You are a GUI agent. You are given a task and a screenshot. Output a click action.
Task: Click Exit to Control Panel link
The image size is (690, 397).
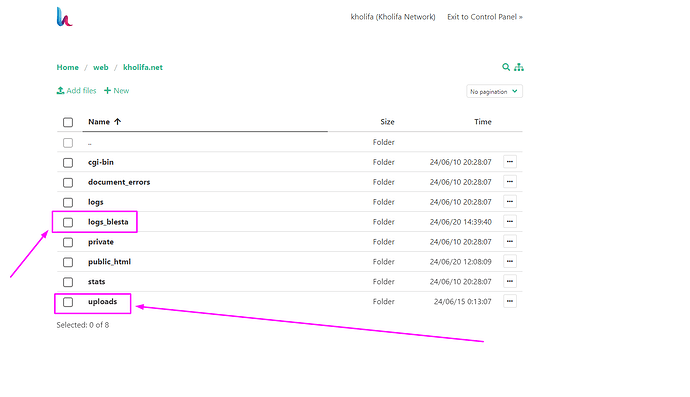[485, 17]
